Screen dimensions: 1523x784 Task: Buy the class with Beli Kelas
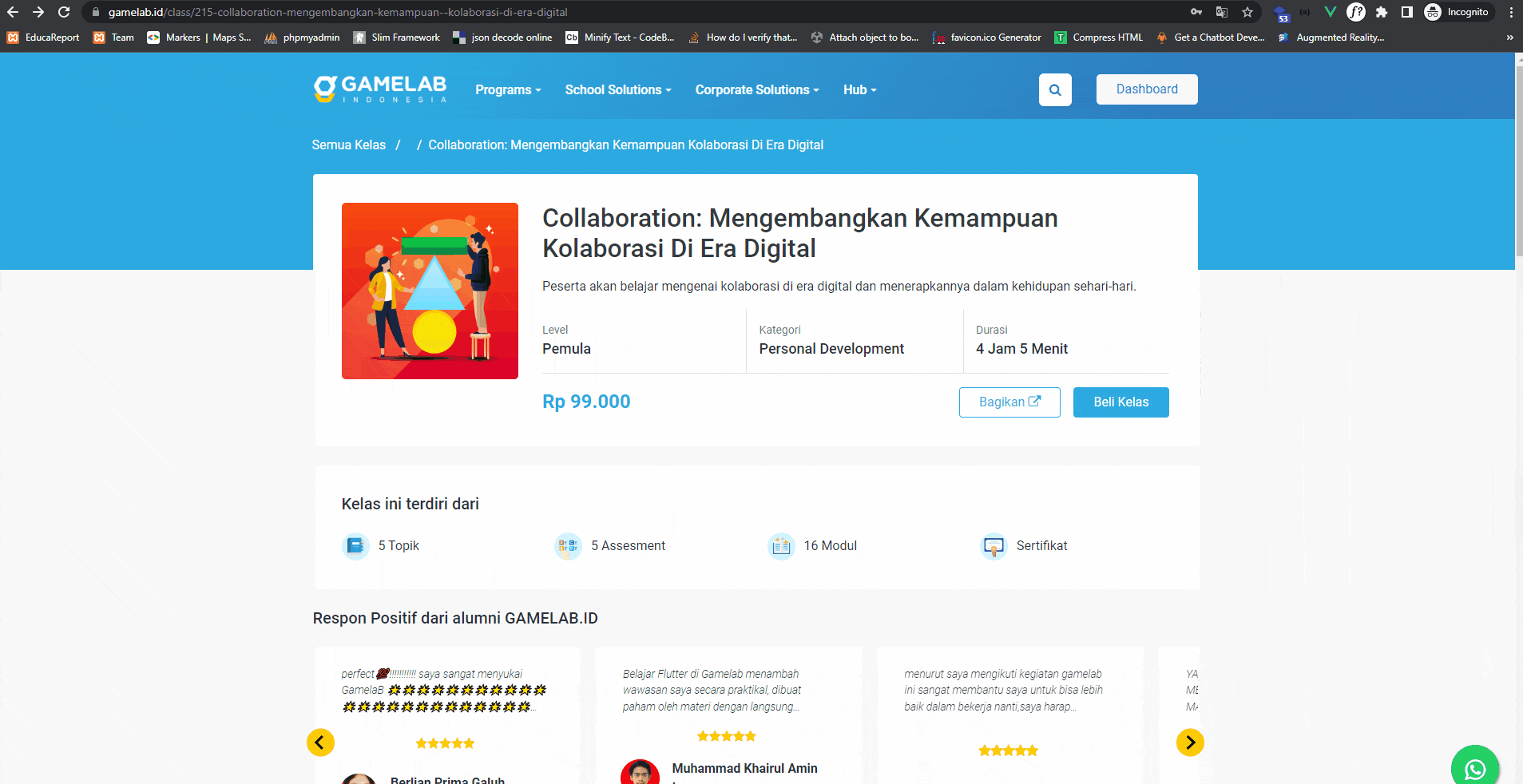click(1120, 402)
